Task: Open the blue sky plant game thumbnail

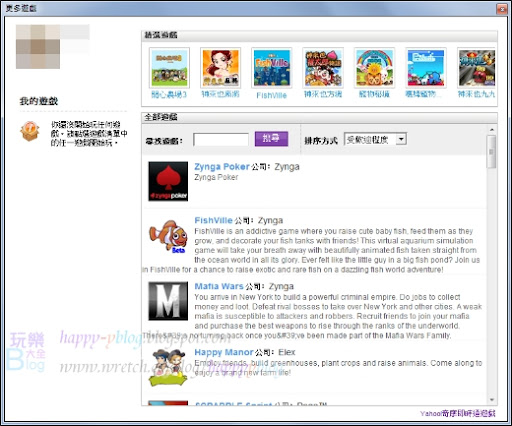Action: 426,68
